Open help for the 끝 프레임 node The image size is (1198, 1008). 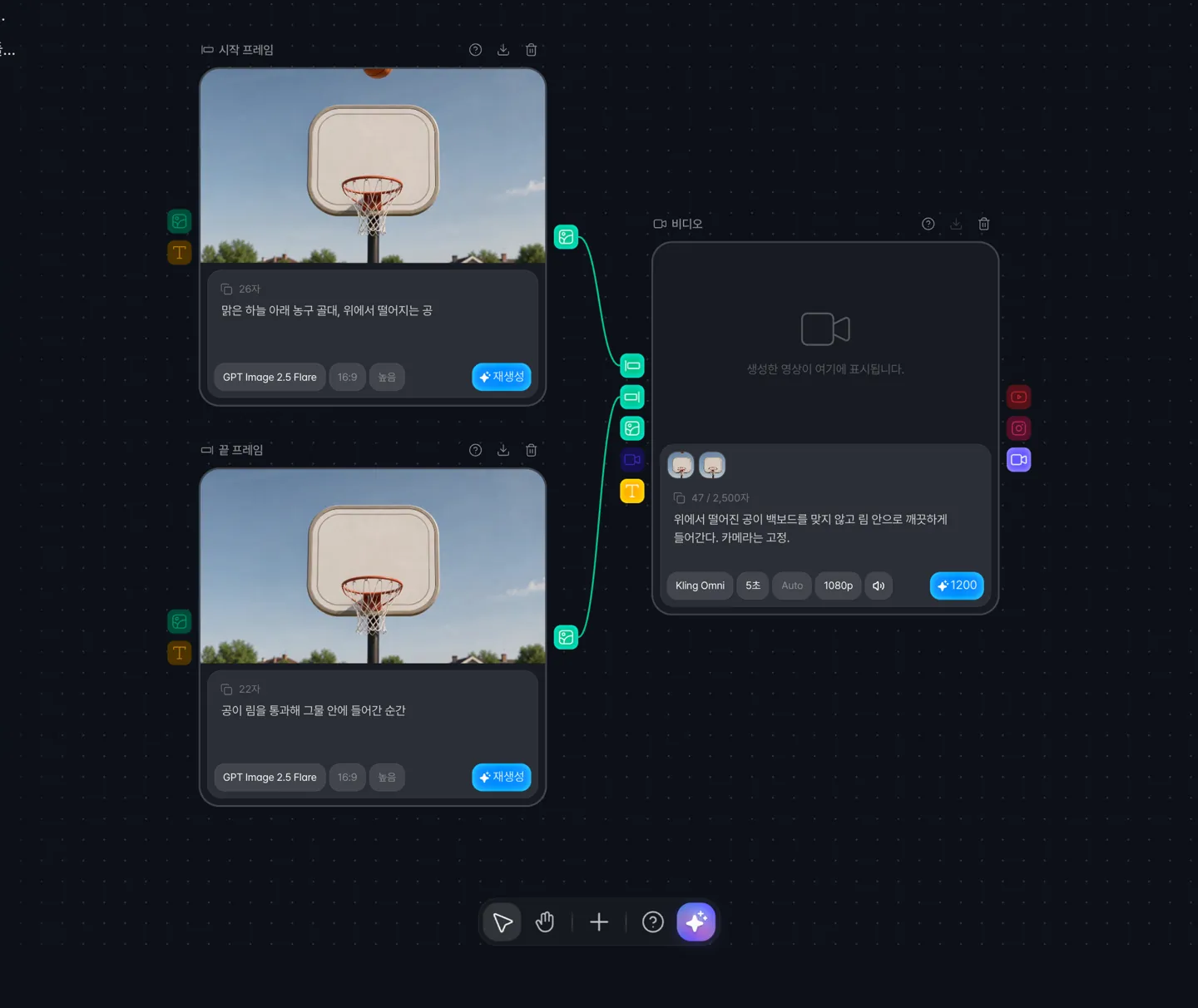475,450
